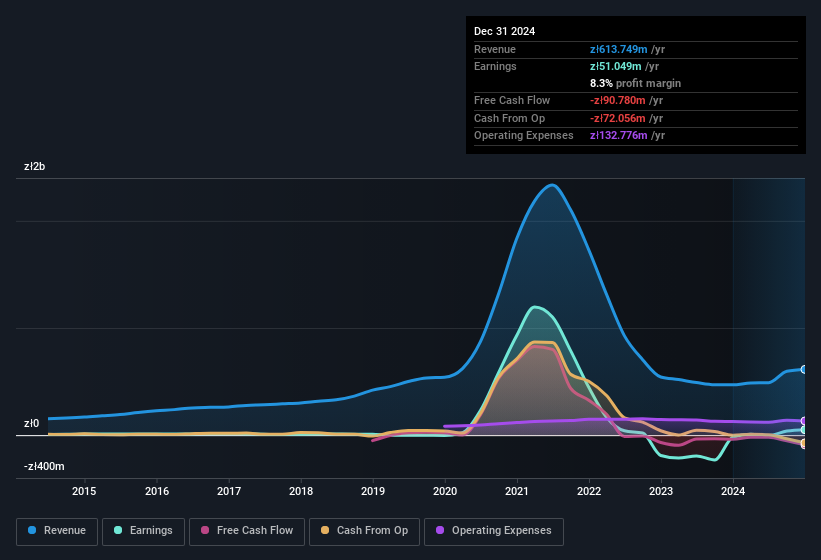Click the 2023 x-axis label
Viewport: 821px width, 560px height.
click(661, 491)
